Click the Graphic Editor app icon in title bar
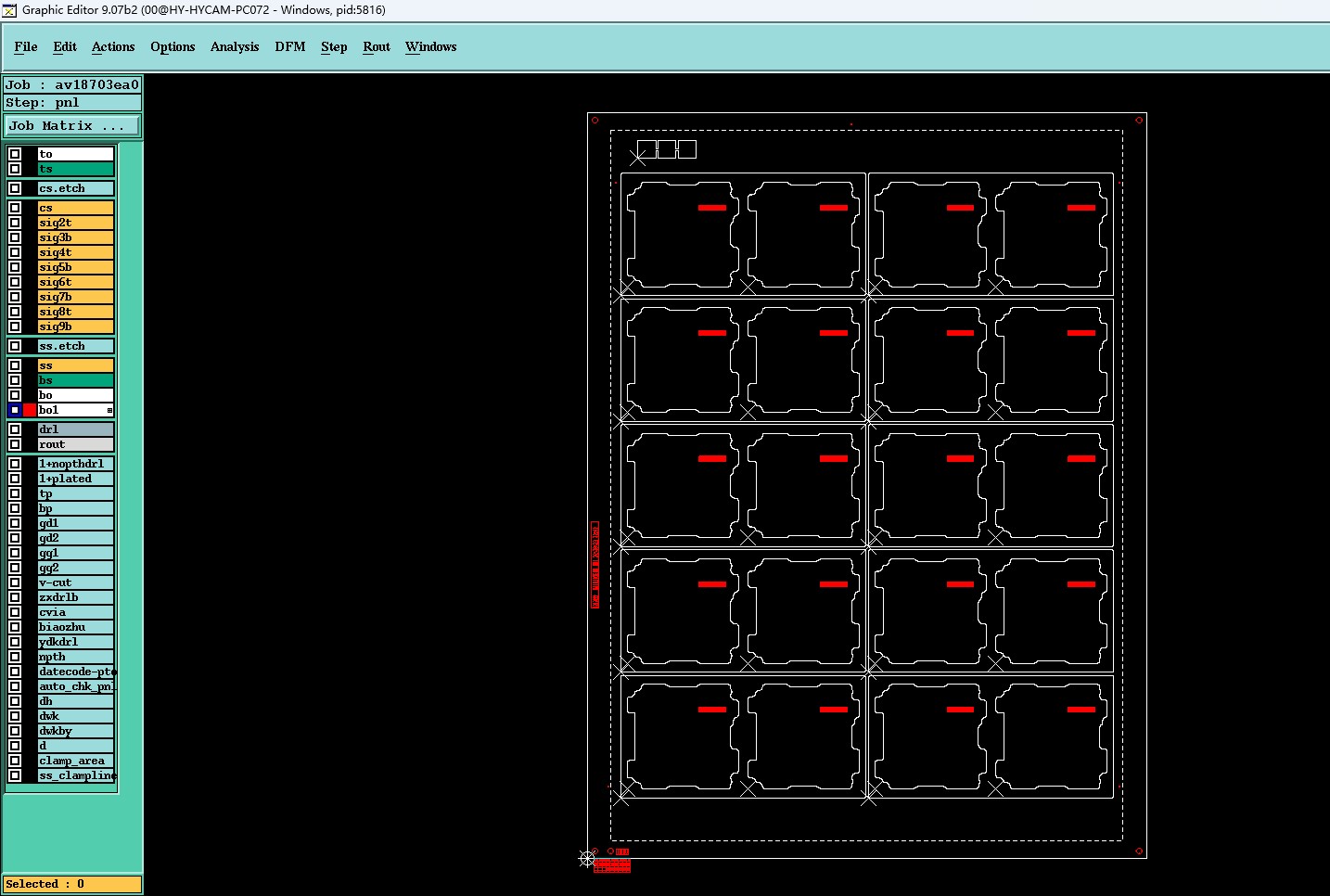The width and height of the screenshot is (1330, 896). click(x=9, y=10)
